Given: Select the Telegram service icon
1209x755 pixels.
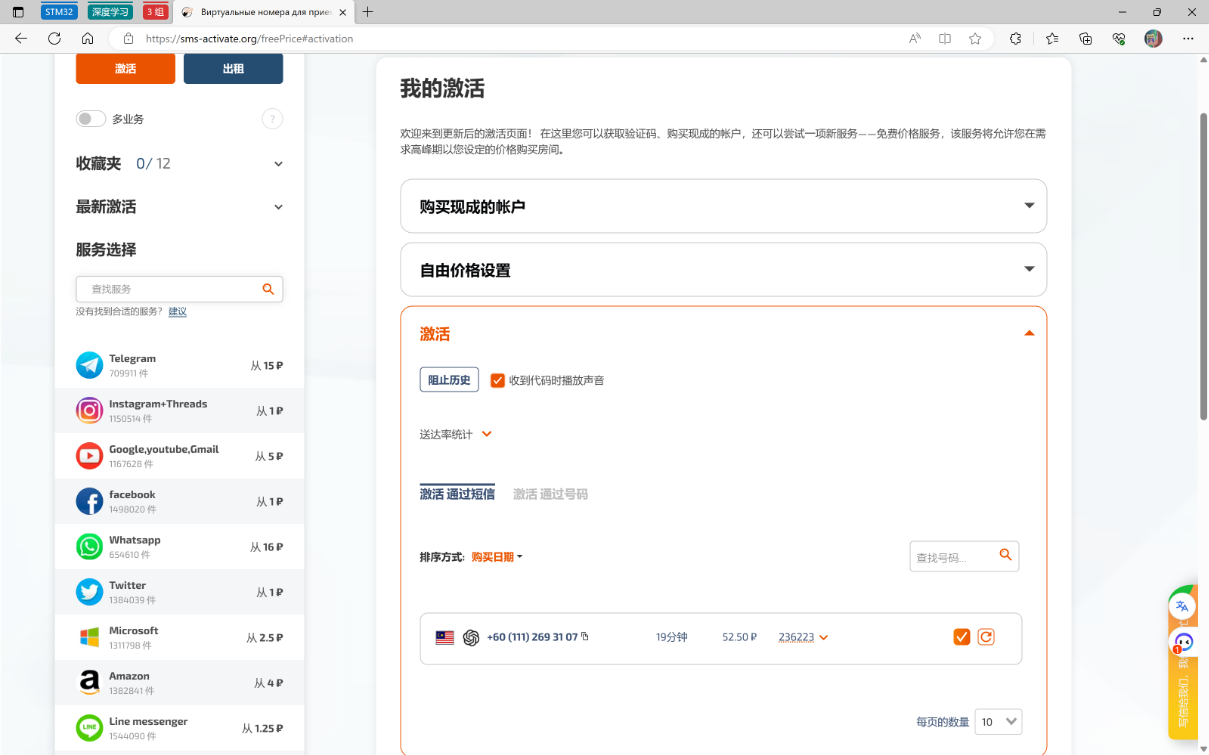Looking at the screenshot, I should pyautogui.click(x=90, y=365).
